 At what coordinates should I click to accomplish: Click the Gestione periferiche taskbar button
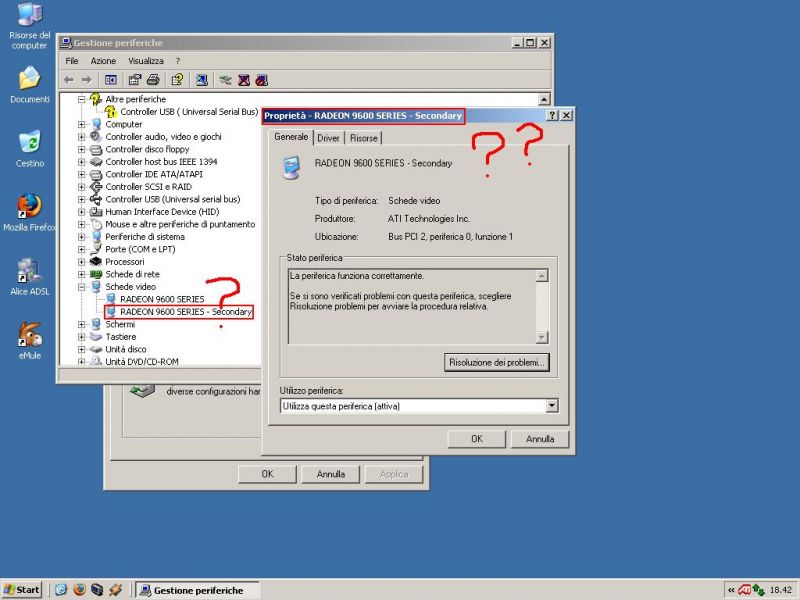[x=198, y=590]
